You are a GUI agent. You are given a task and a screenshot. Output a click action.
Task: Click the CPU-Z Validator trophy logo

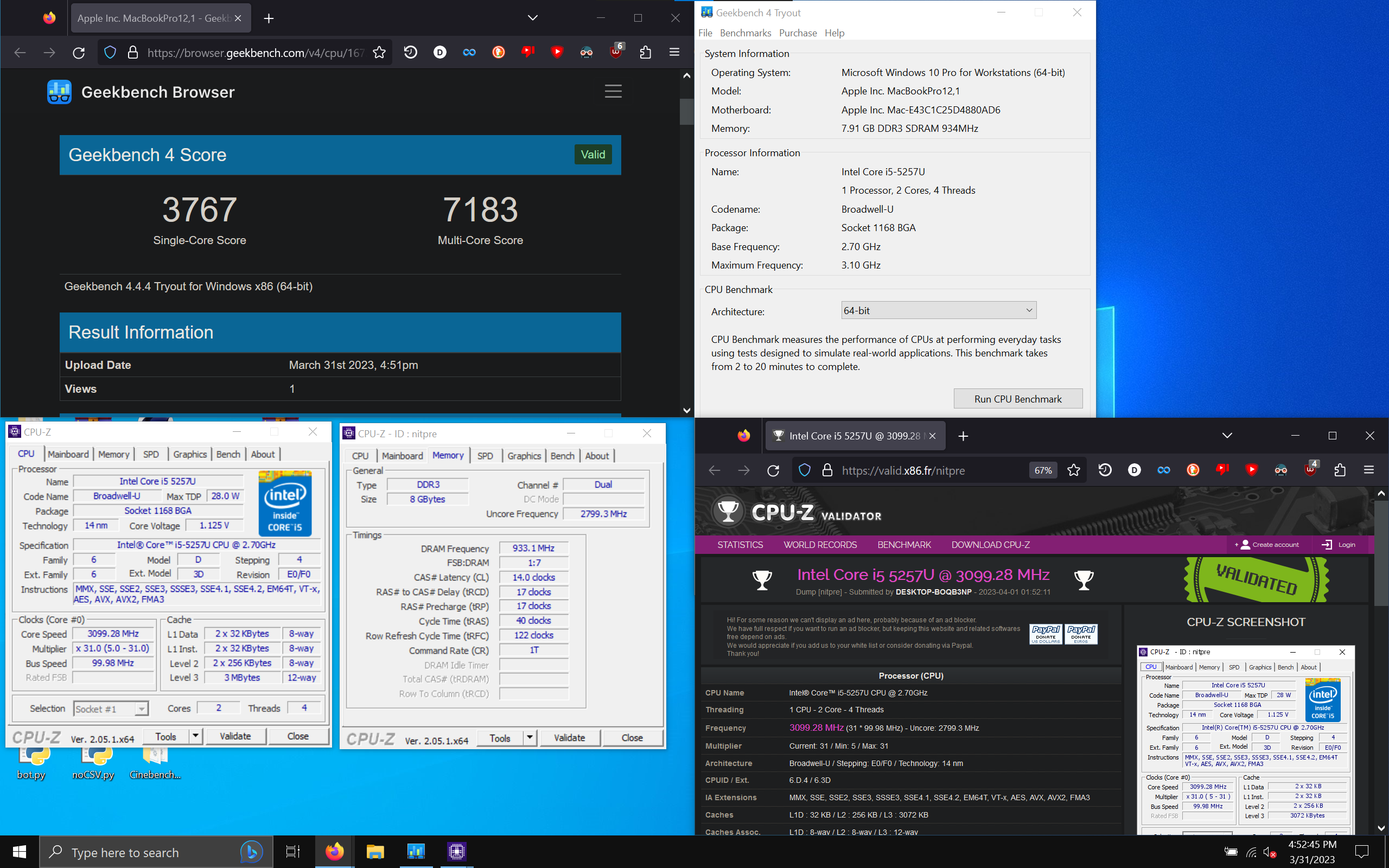[x=728, y=511]
